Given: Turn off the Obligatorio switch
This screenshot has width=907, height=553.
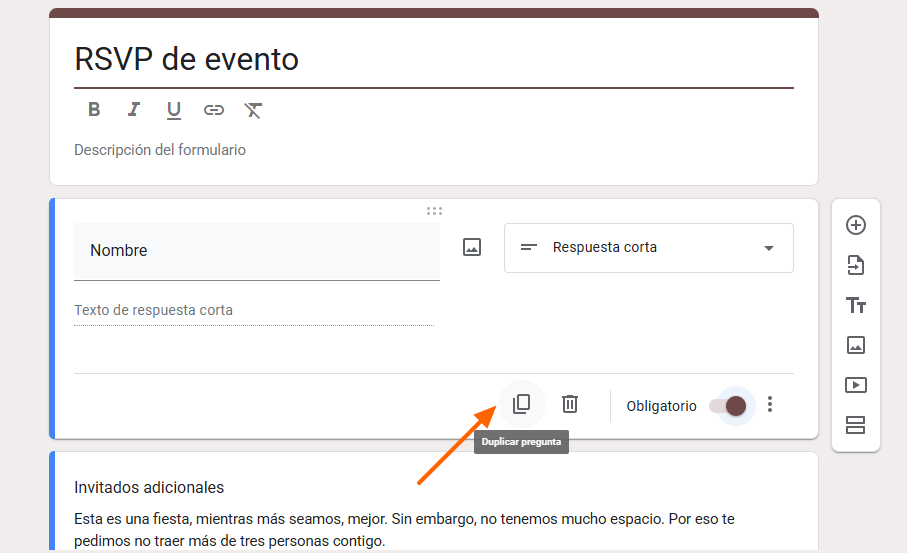Looking at the screenshot, I should coord(728,406).
